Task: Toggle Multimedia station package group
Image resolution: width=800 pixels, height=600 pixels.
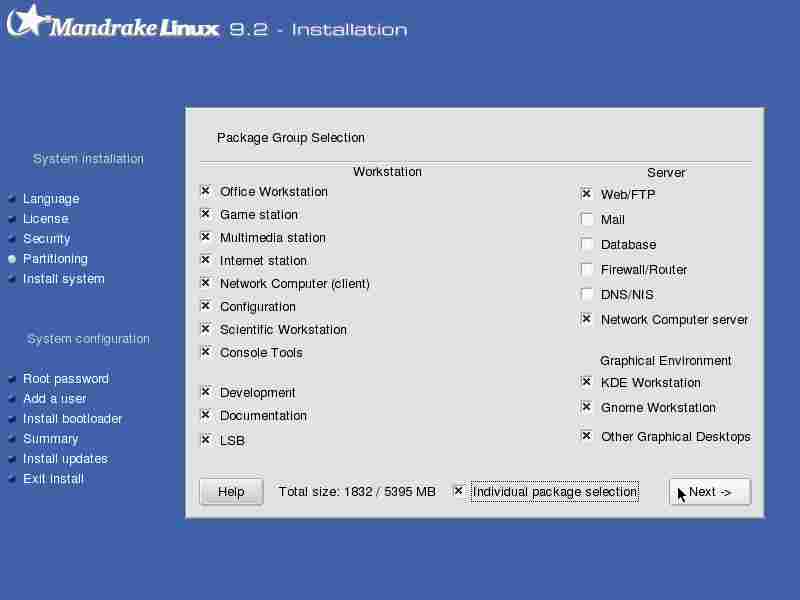Action: click(206, 237)
